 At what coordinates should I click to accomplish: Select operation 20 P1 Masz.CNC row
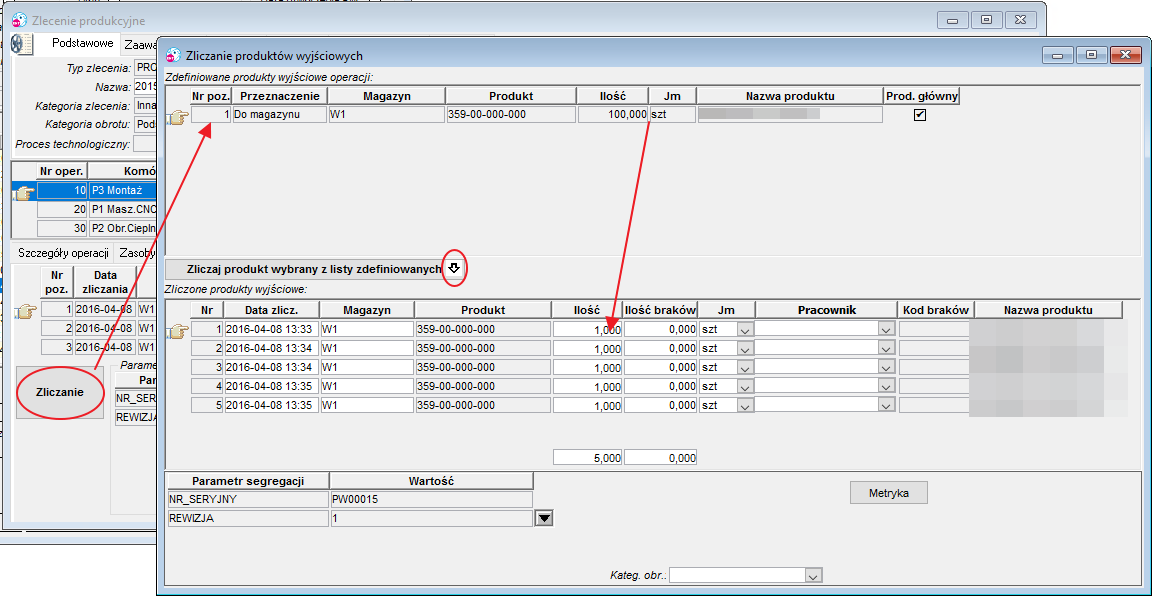point(99,209)
